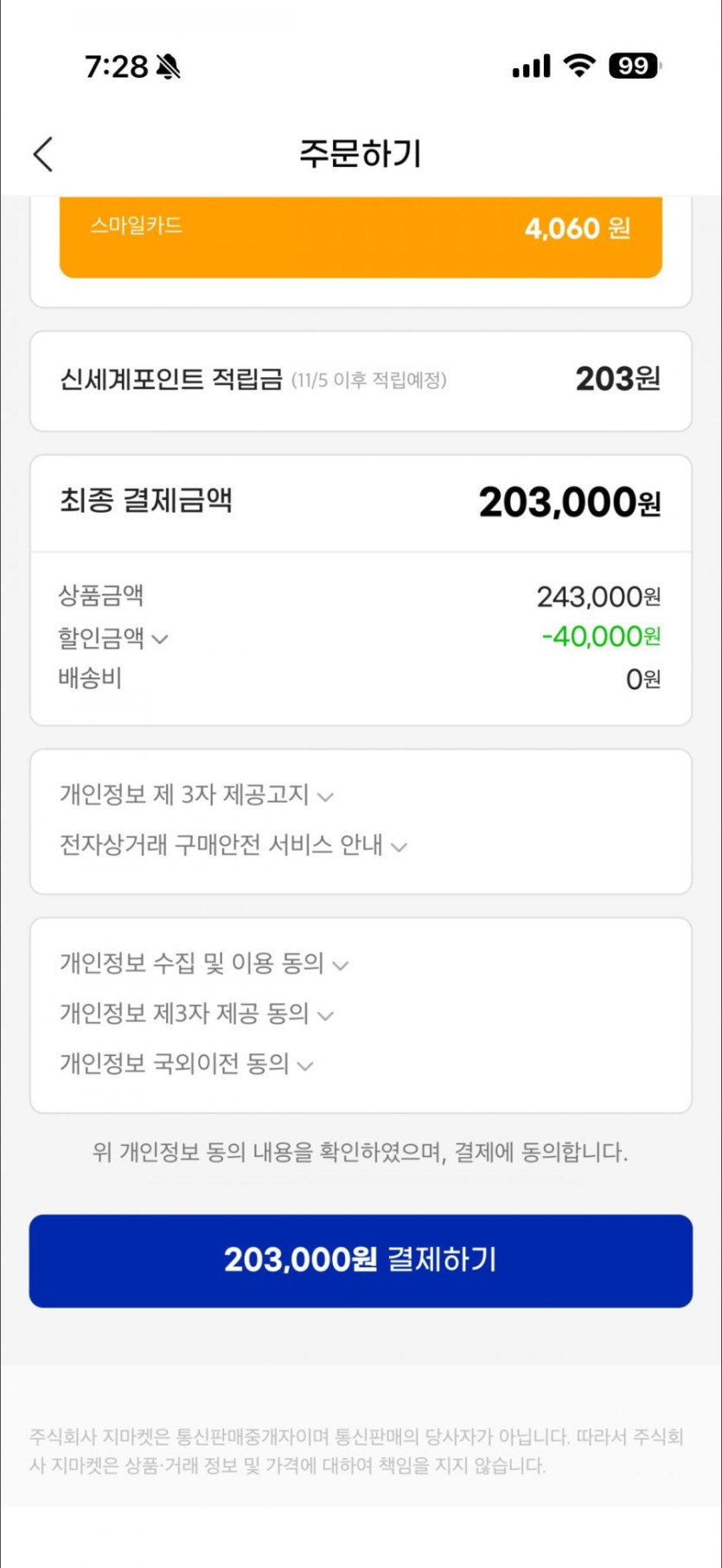Tap the 상품금액 243,000원 line
Screen dimensions: 722x1568
[x=361, y=596]
